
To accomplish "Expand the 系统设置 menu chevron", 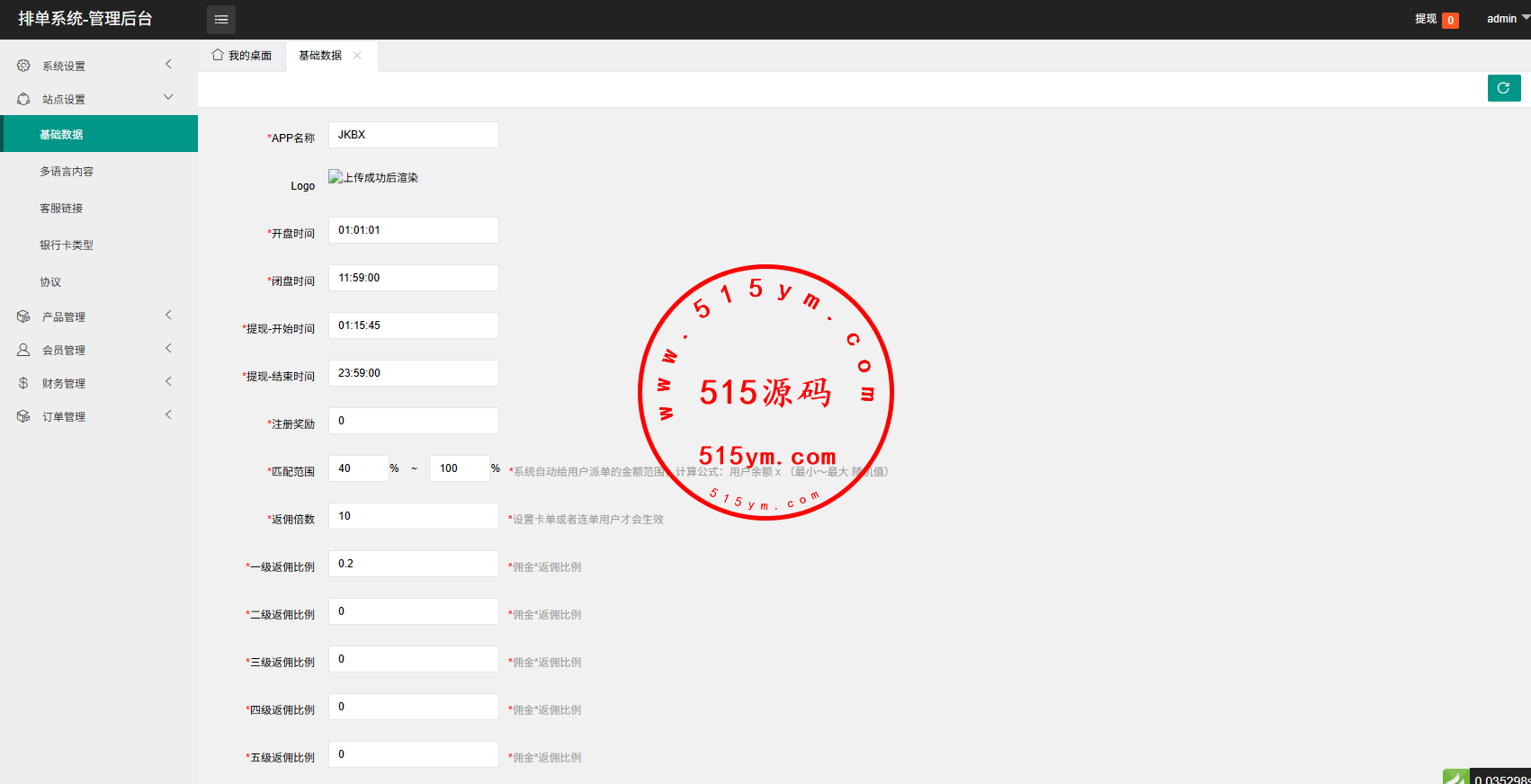I will (168, 64).
